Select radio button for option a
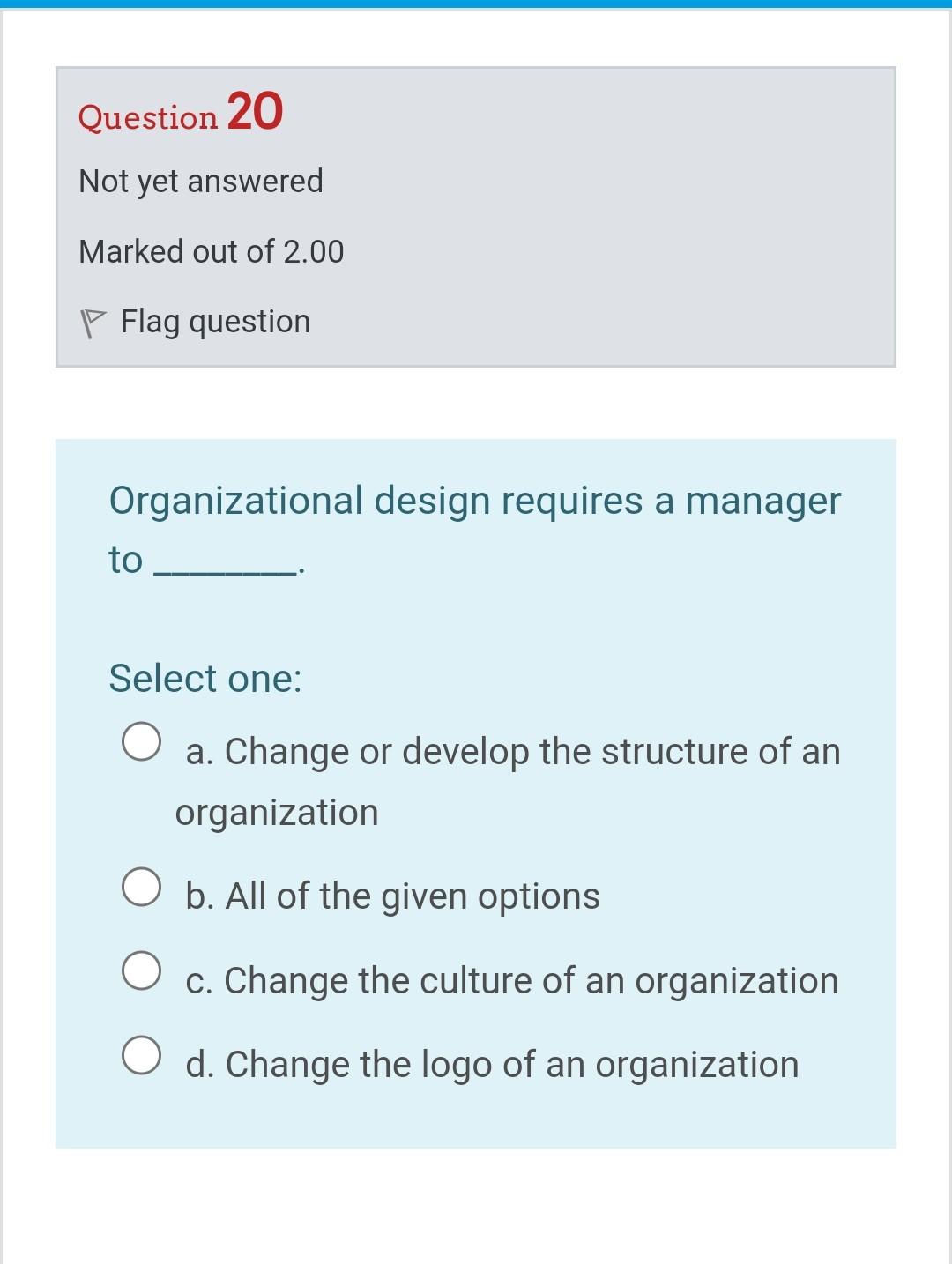The width and height of the screenshot is (952, 1264). tap(141, 740)
